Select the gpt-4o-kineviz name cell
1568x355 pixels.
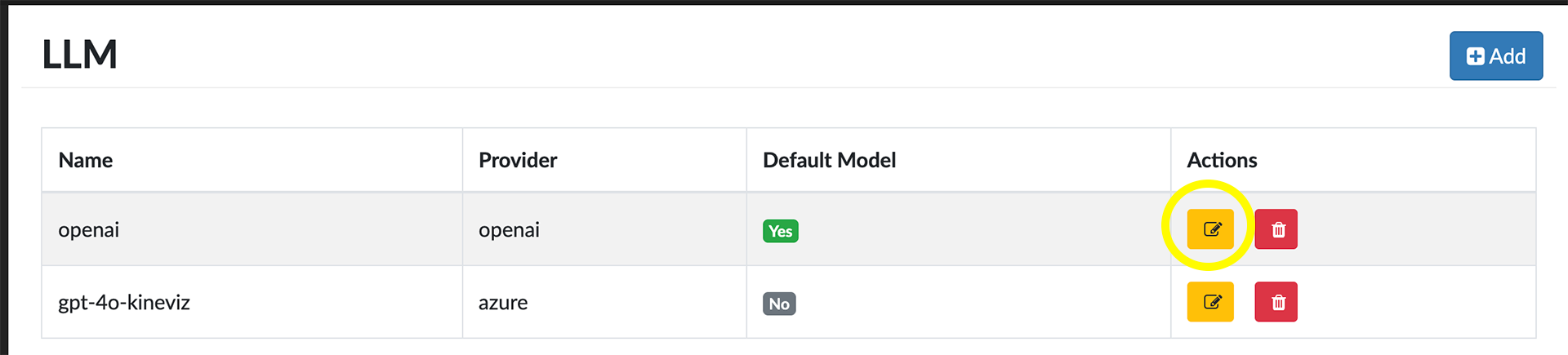point(124,303)
